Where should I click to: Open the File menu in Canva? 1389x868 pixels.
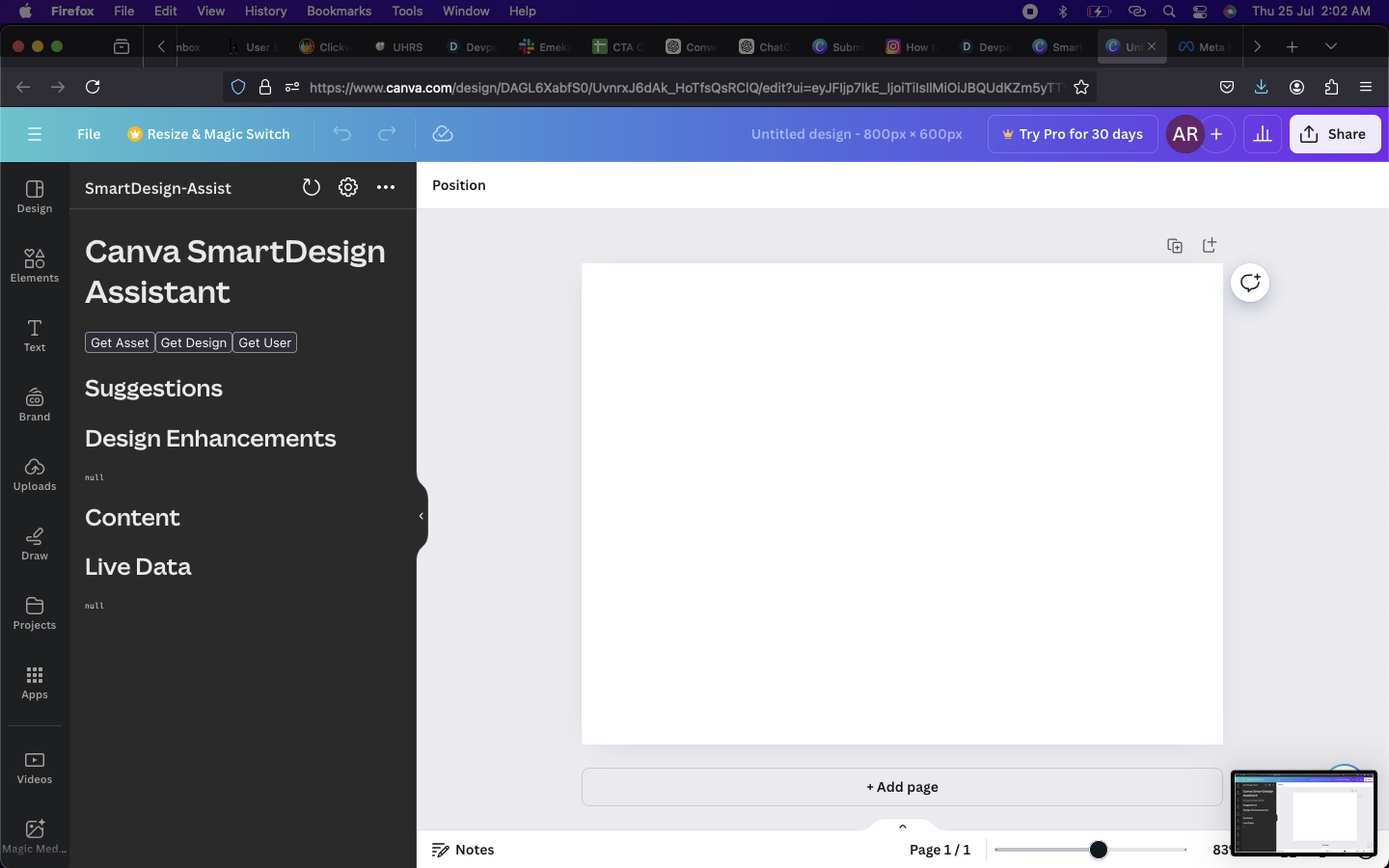(89, 134)
